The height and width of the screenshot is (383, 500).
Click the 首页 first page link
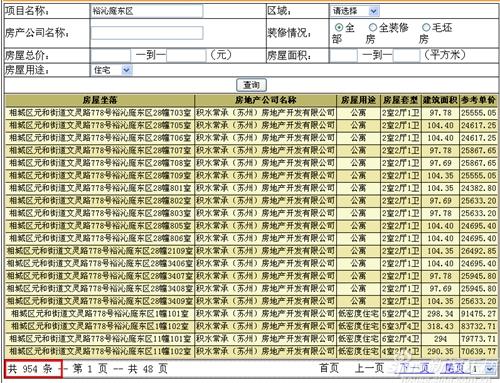coord(329,368)
